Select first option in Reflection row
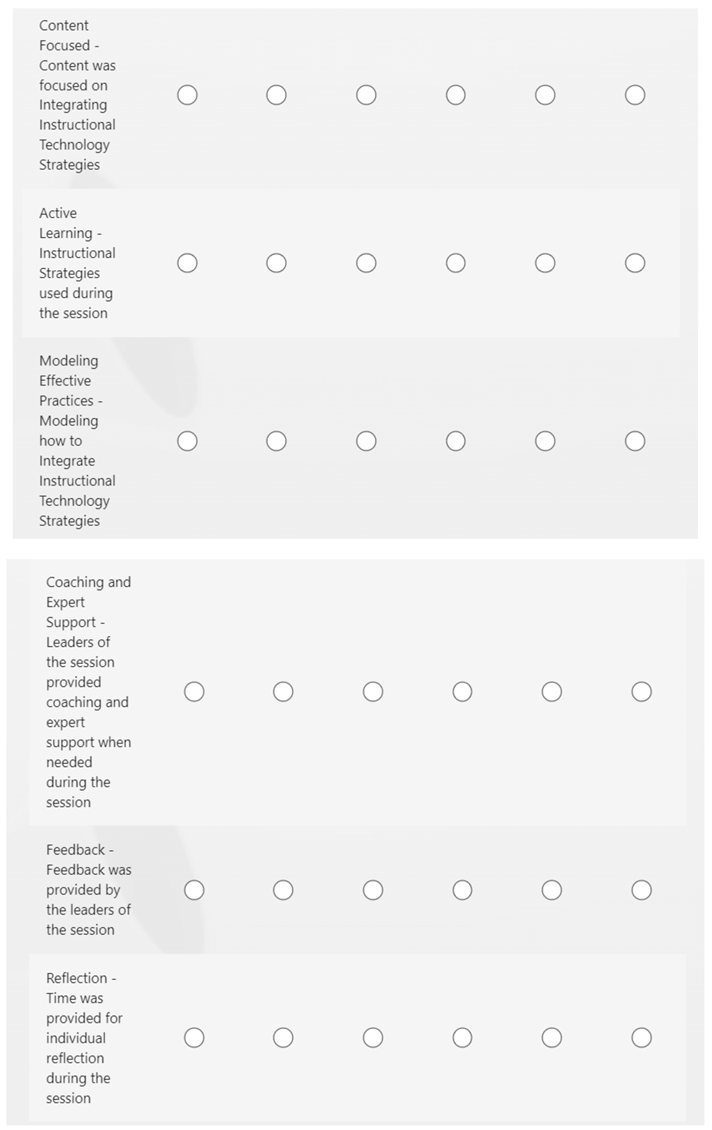Image resolution: width=712 pixels, height=1130 pixels. point(194,1038)
